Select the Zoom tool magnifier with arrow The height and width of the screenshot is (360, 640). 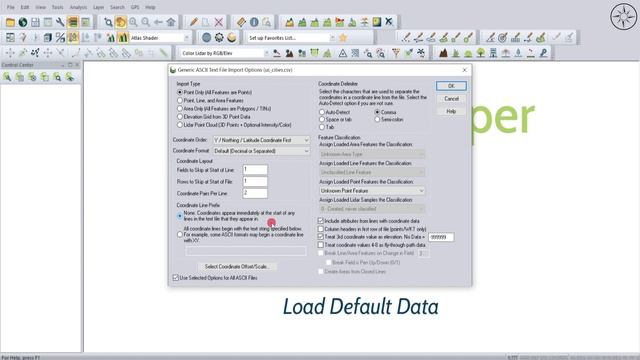(x=108, y=22)
